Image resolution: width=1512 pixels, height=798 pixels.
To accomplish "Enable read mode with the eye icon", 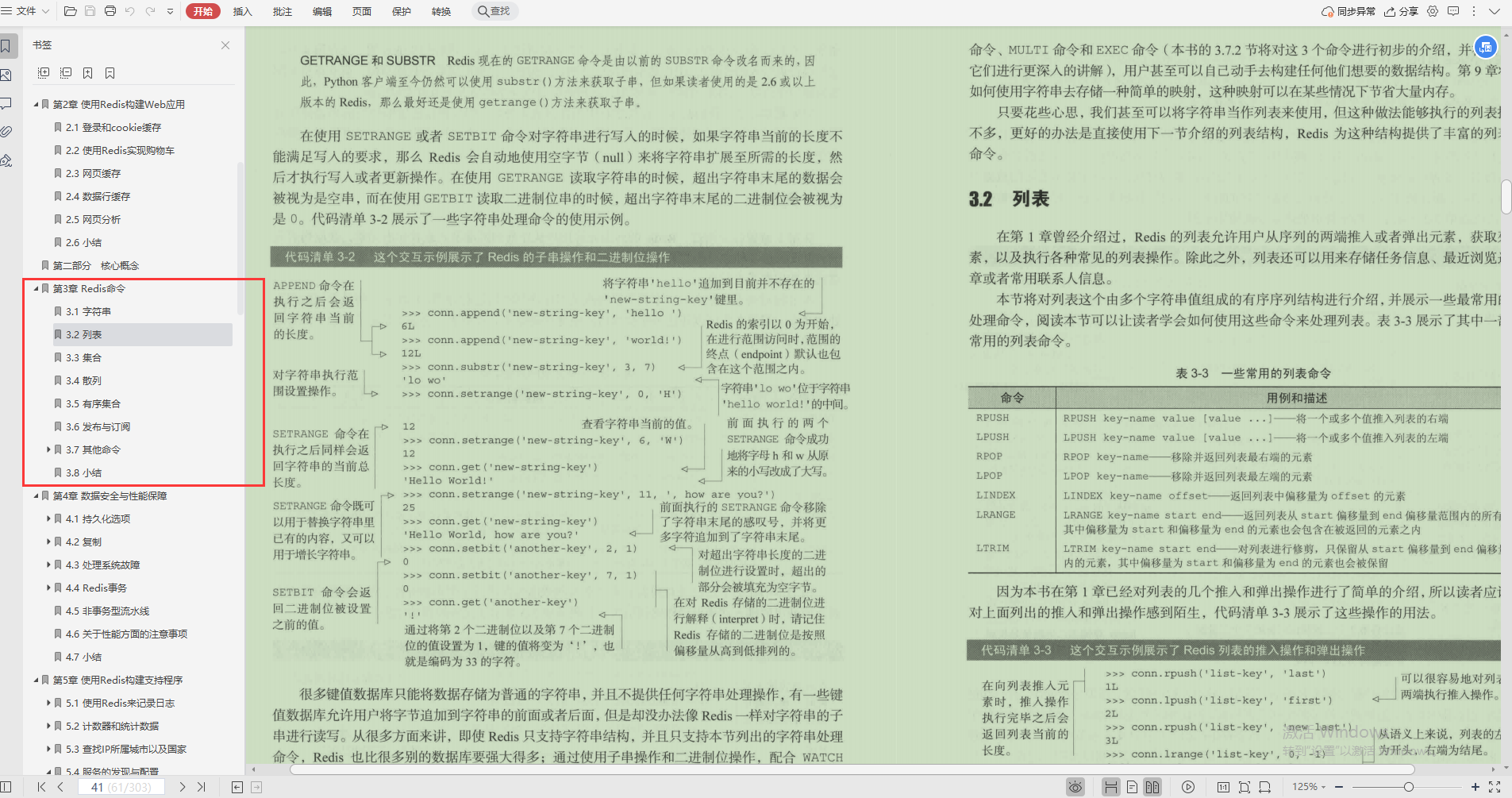I will (x=1075, y=787).
